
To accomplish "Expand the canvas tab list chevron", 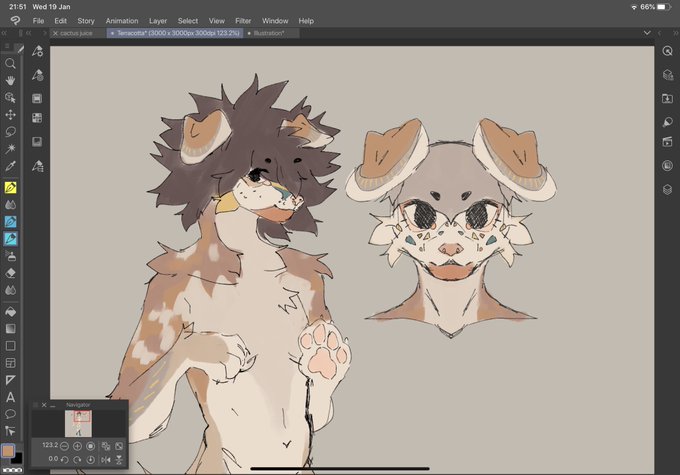I will point(647,33).
